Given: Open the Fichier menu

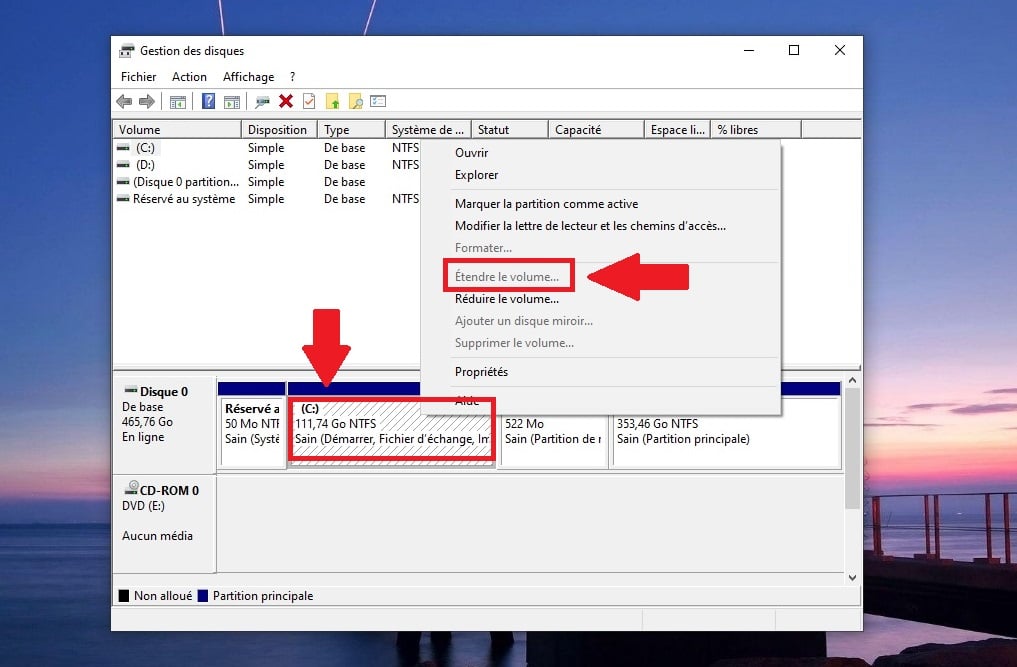Looking at the screenshot, I should point(138,76).
